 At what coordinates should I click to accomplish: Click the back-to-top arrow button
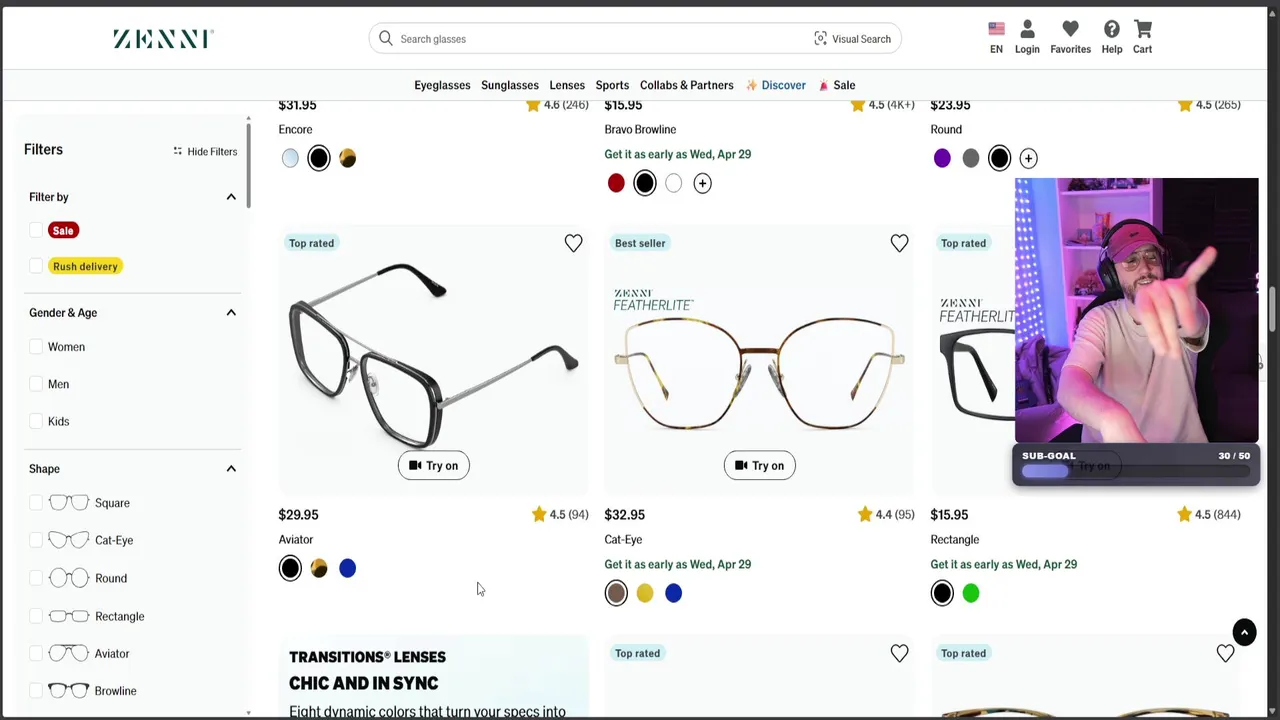click(x=1244, y=632)
